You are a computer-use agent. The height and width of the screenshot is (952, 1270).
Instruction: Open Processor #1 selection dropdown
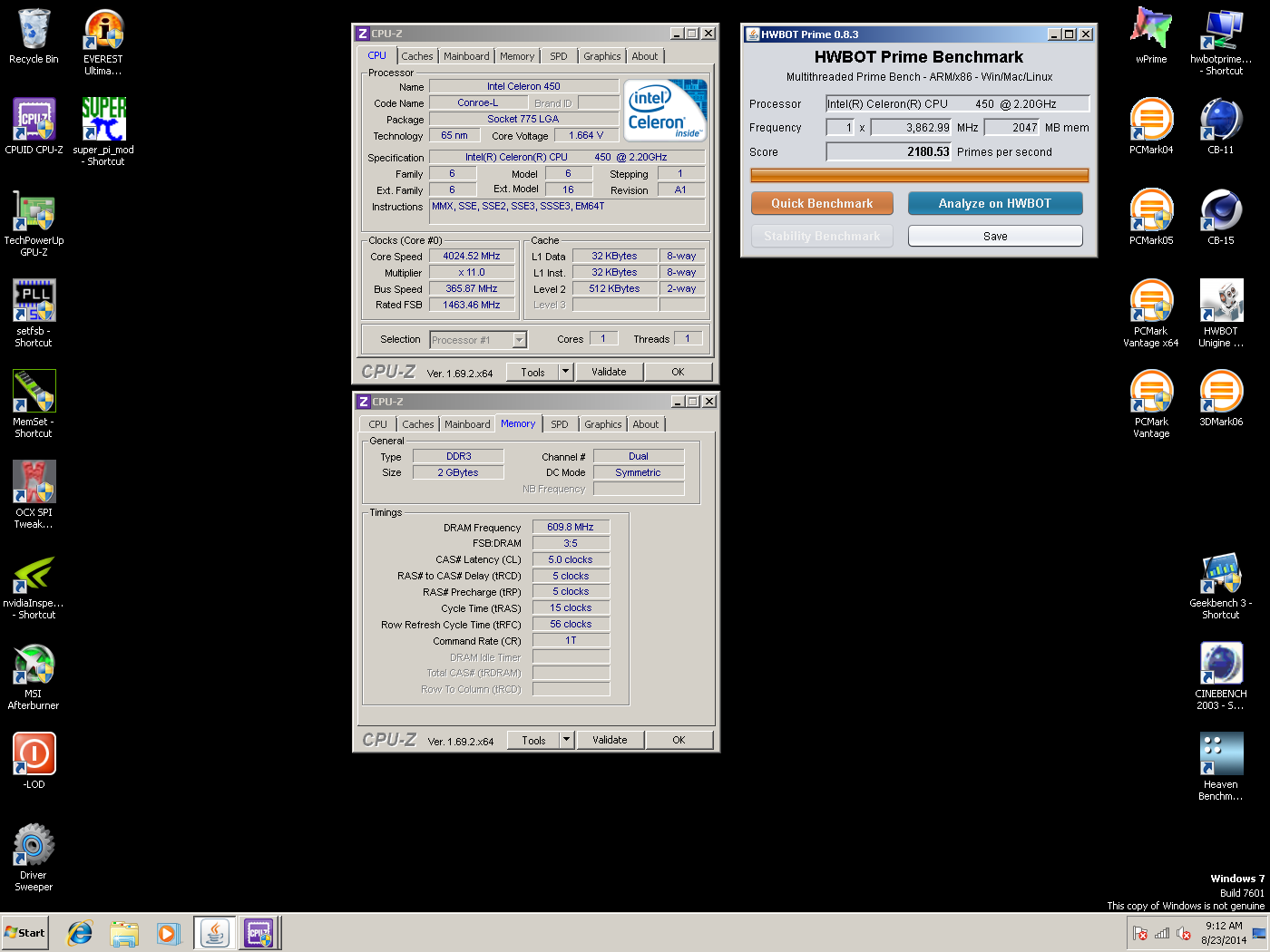click(478, 340)
